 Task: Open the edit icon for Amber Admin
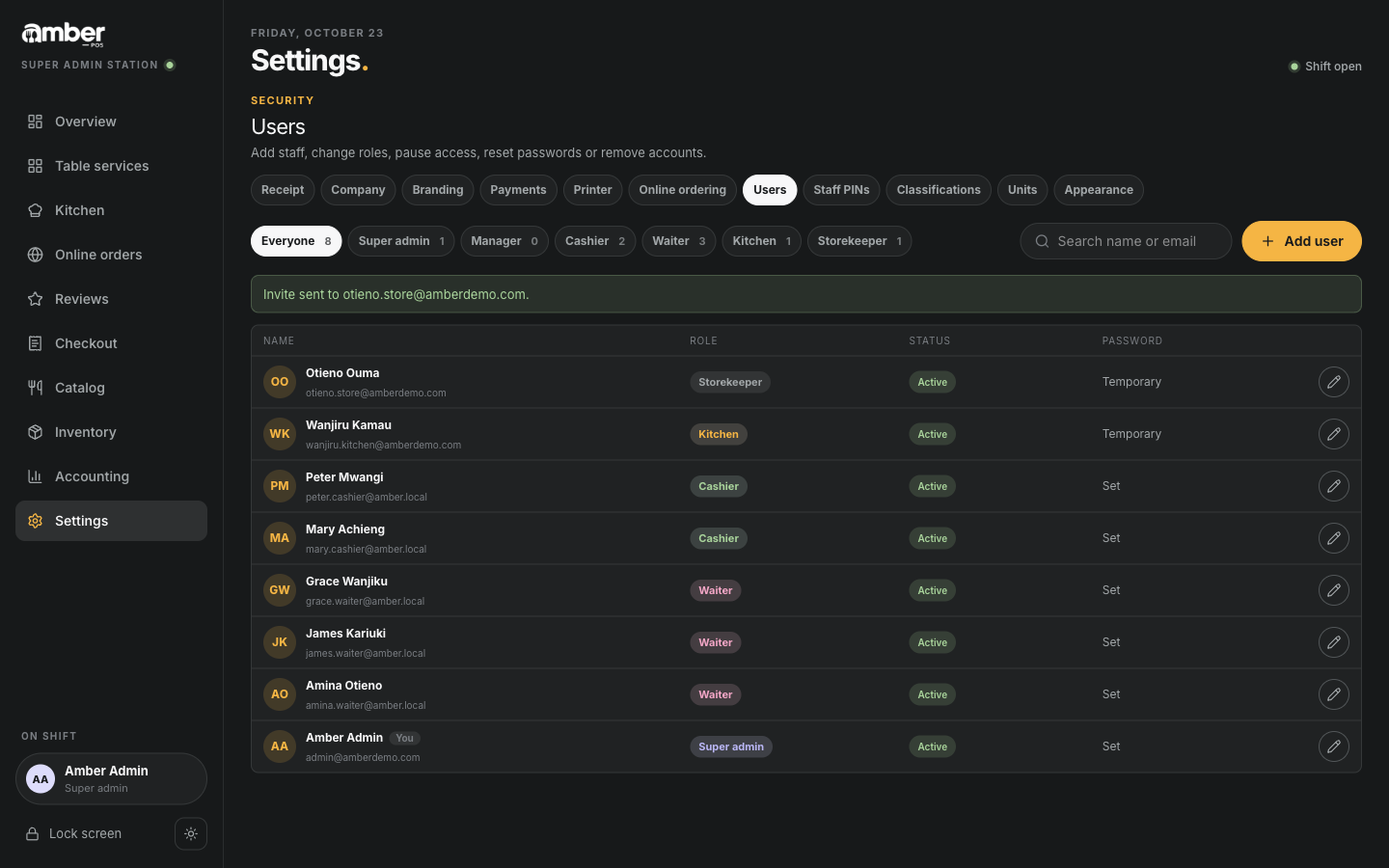(1333, 746)
